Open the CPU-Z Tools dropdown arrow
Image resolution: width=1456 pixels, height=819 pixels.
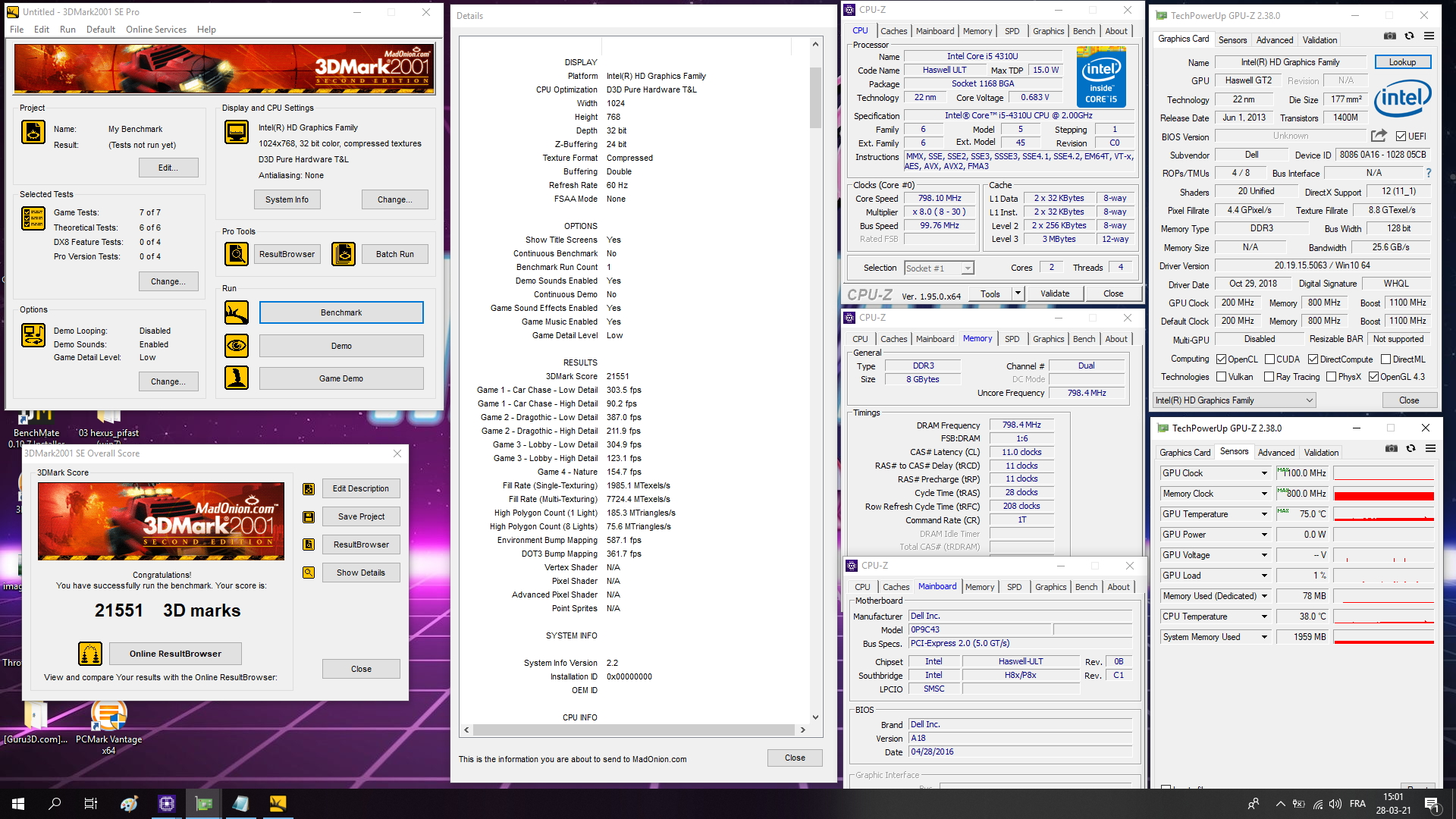1018,293
